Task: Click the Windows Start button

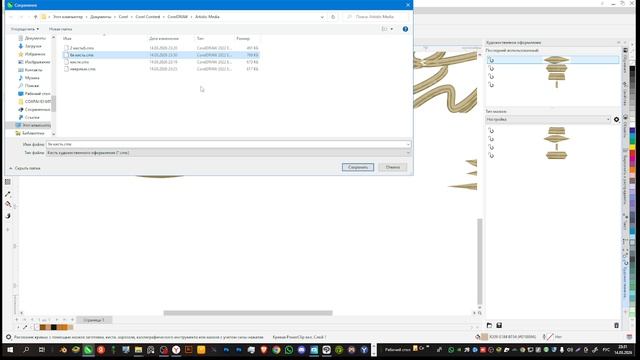Action: click(10, 350)
